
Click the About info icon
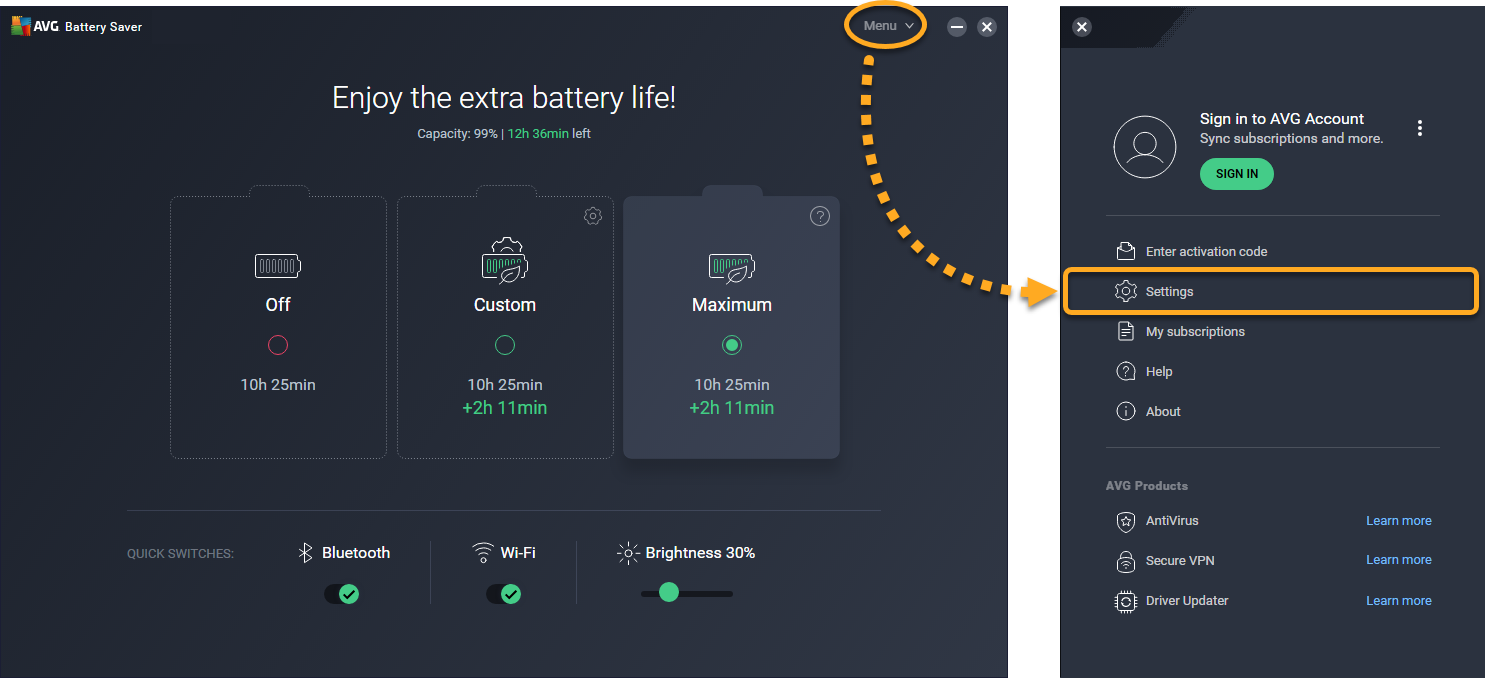1126,411
